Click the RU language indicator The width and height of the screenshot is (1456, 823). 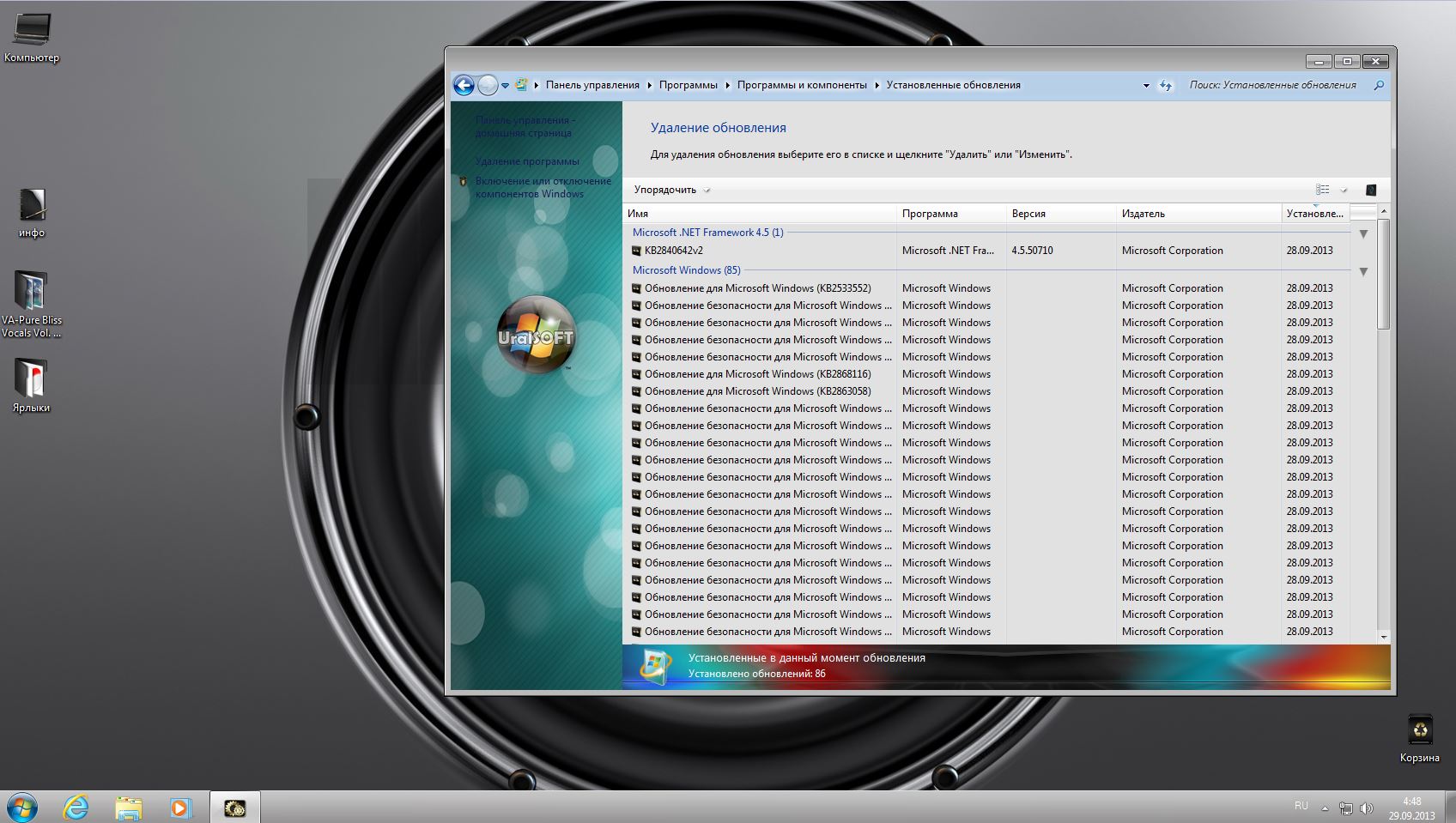[x=1301, y=806]
